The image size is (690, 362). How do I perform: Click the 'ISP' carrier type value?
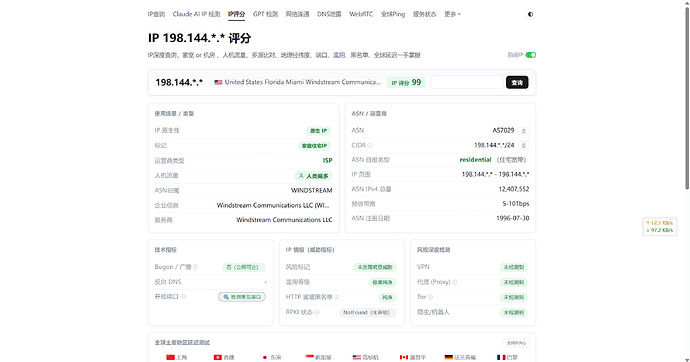(x=327, y=161)
